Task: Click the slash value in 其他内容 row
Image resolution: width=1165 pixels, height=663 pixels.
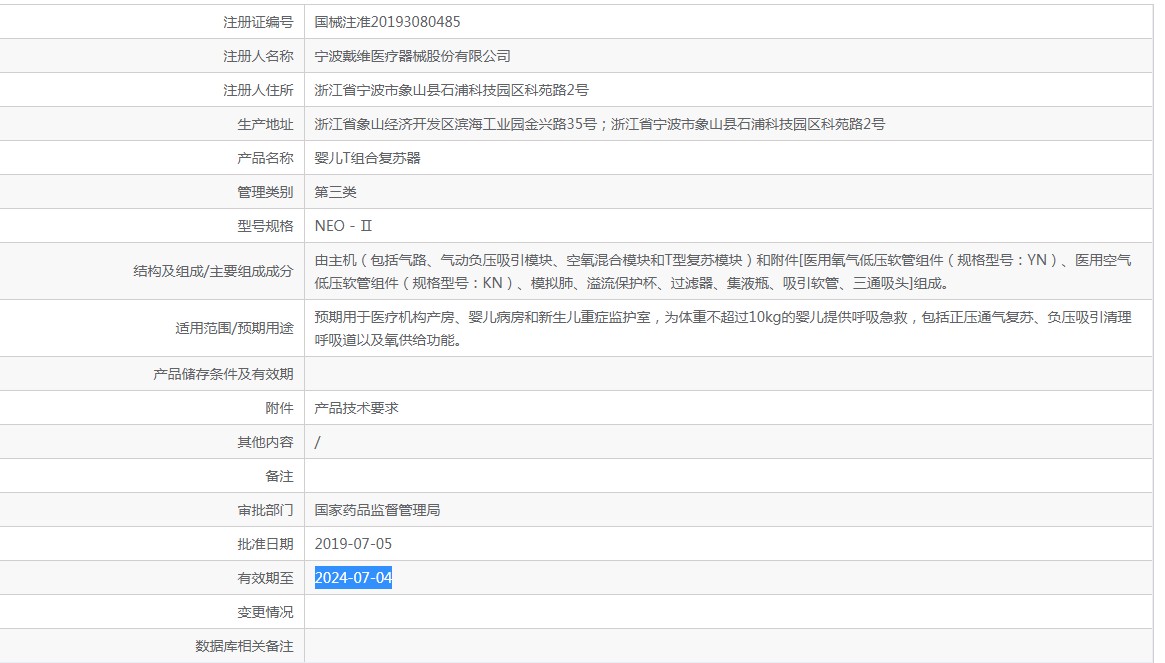Action: 317,442
